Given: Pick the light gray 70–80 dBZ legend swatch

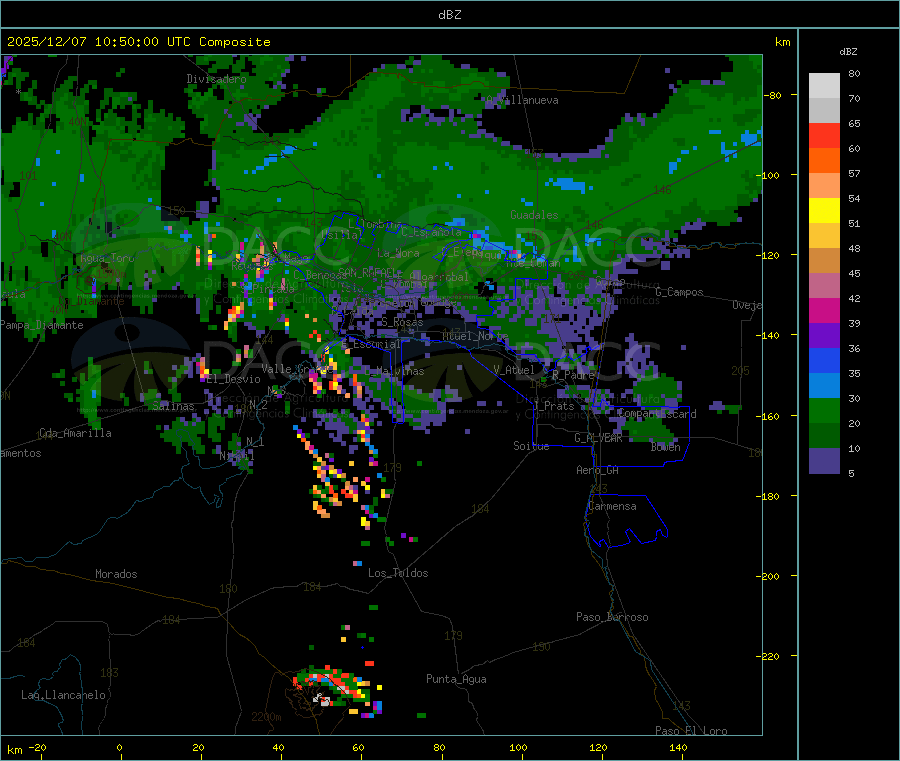Looking at the screenshot, I should [824, 86].
